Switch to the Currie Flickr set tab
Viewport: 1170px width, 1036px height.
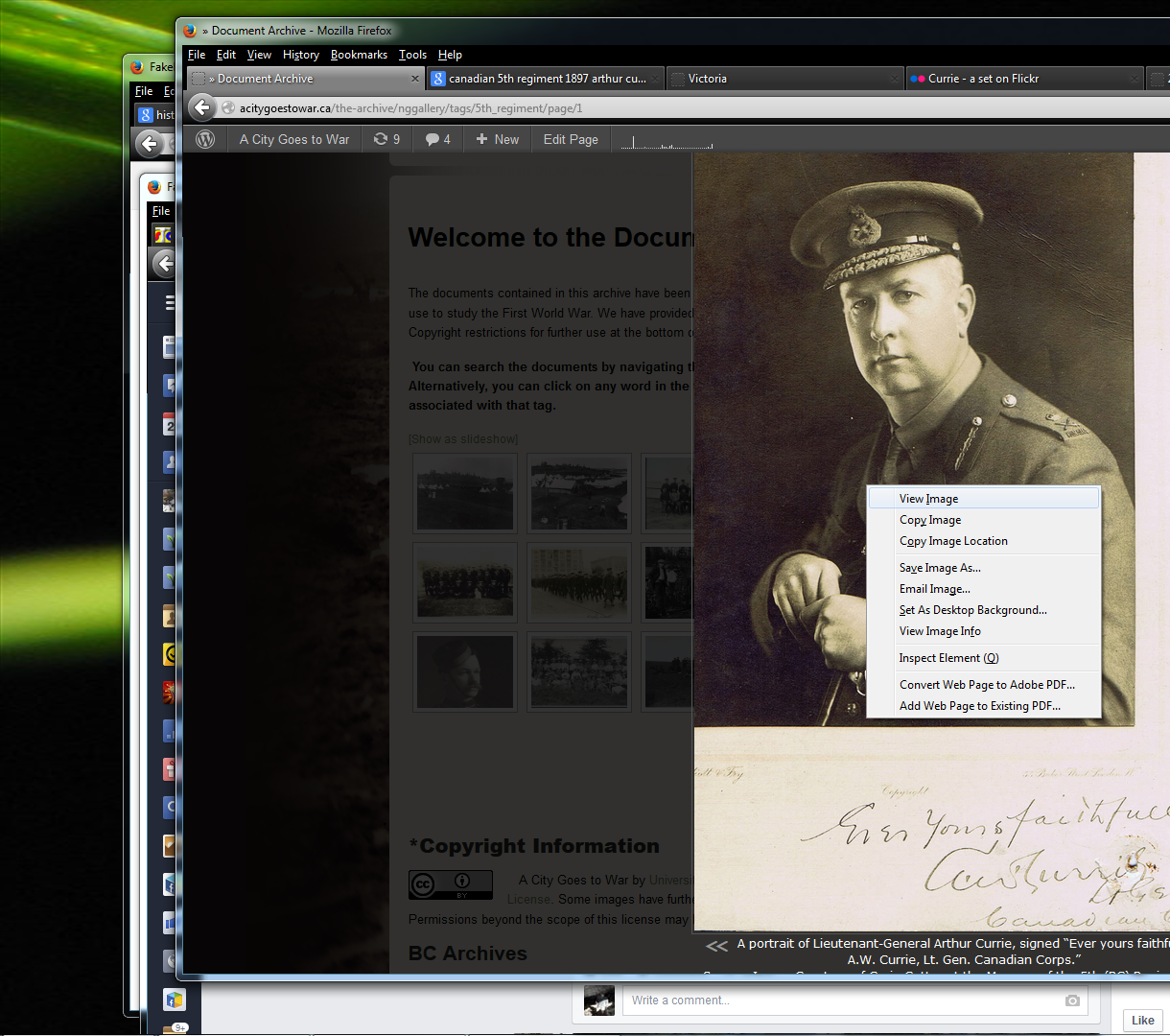coord(983,79)
